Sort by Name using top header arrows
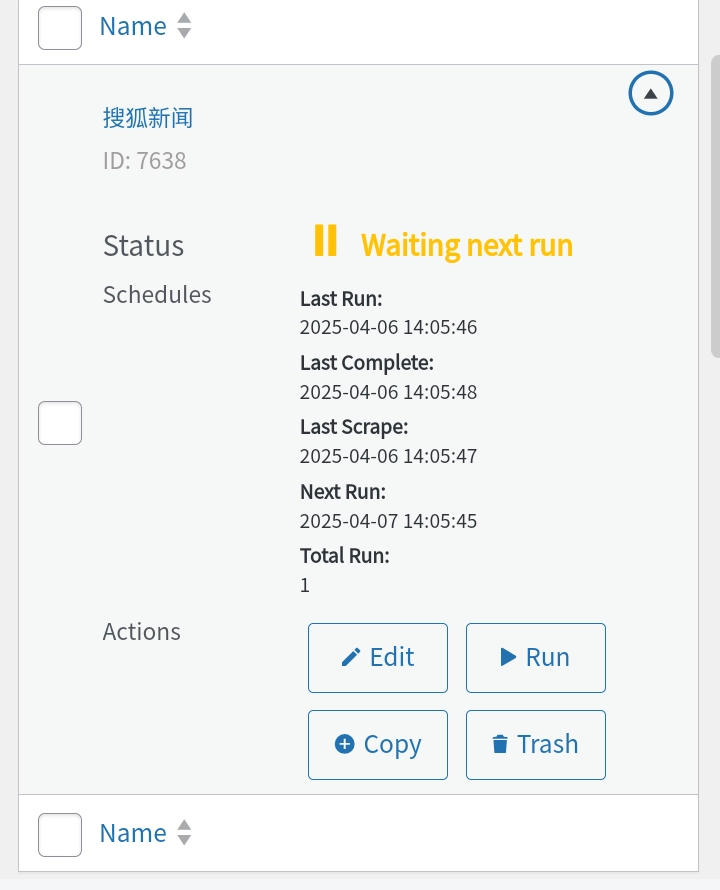720x890 pixels. pyautogui.click(x=184, y=26)
